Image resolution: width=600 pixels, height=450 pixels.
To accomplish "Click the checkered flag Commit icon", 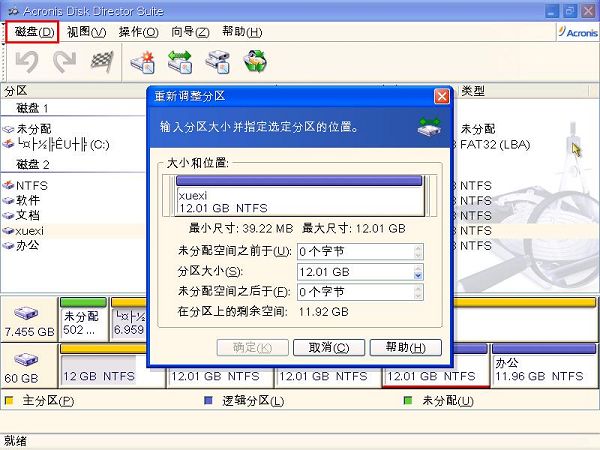I will tap(102, 62).
